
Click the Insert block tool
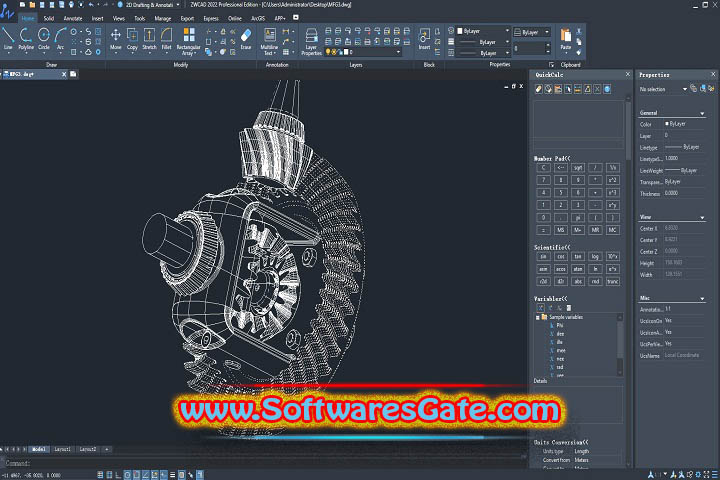pos(424,39)
